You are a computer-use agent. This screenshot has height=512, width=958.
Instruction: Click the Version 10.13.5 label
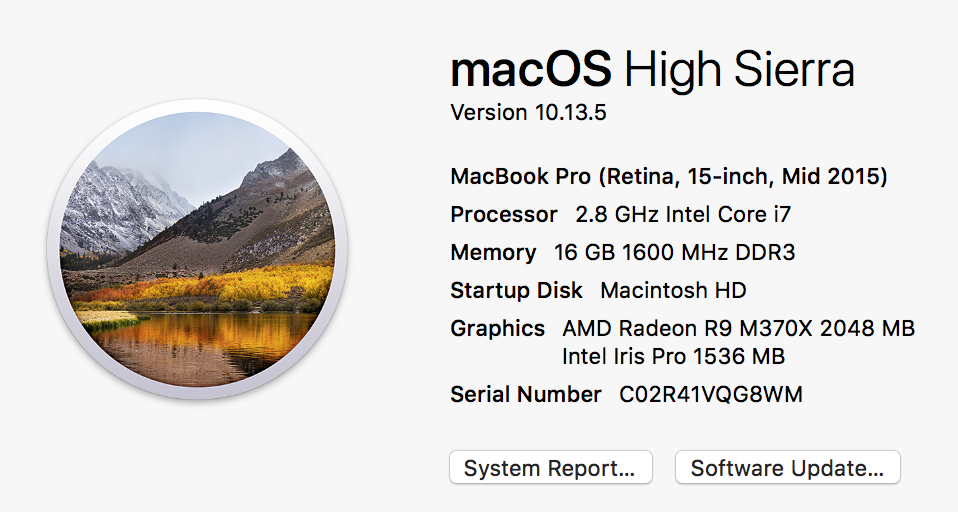[x=528, y=112]
